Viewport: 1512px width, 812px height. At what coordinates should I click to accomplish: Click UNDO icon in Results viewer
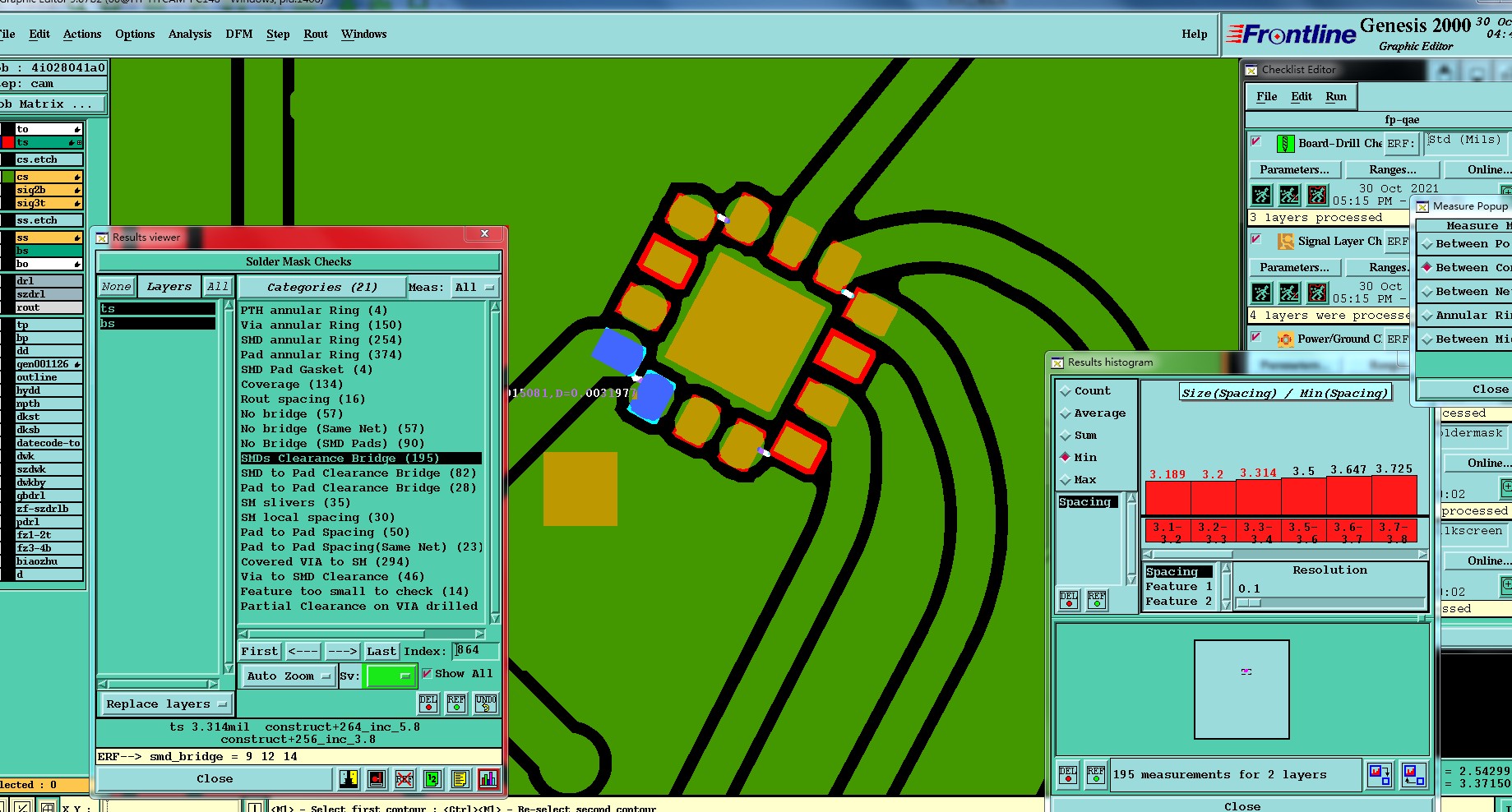tap(486, 704)
